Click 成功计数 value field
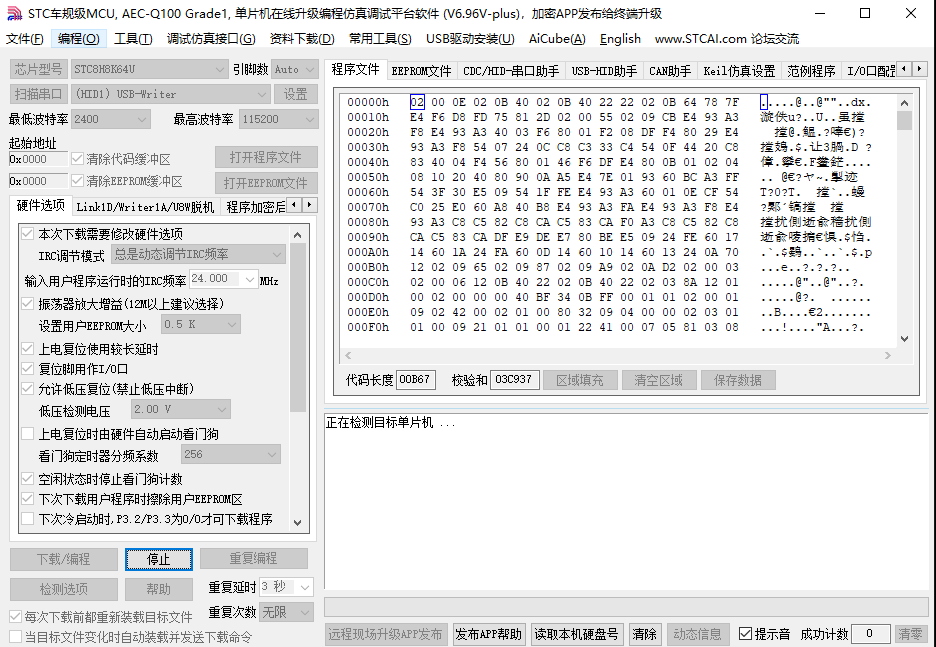 pyautogui.click(x=870, y=633)
